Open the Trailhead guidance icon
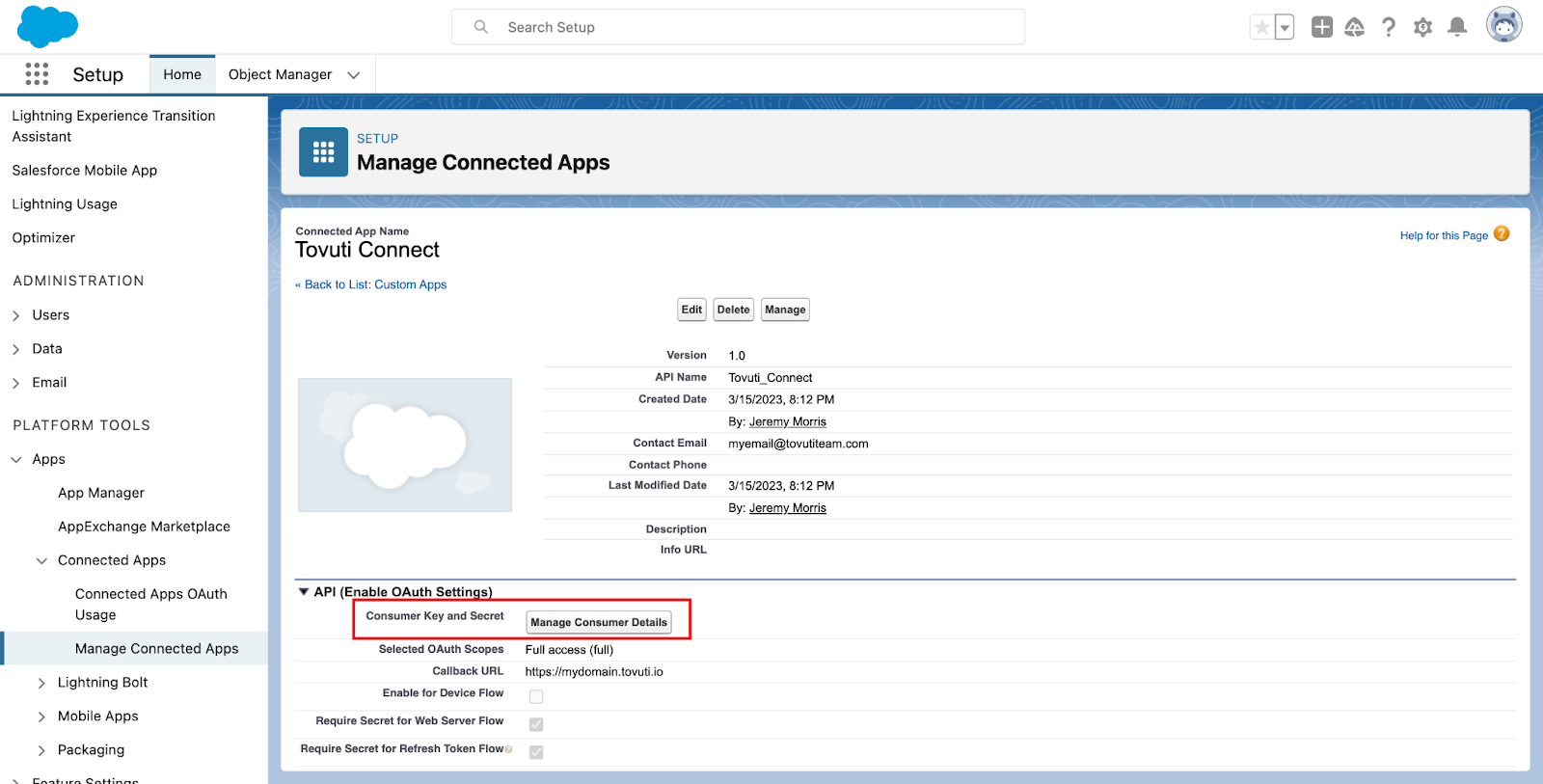The height and width of the screenshot is (784, 1543). 1355,27
